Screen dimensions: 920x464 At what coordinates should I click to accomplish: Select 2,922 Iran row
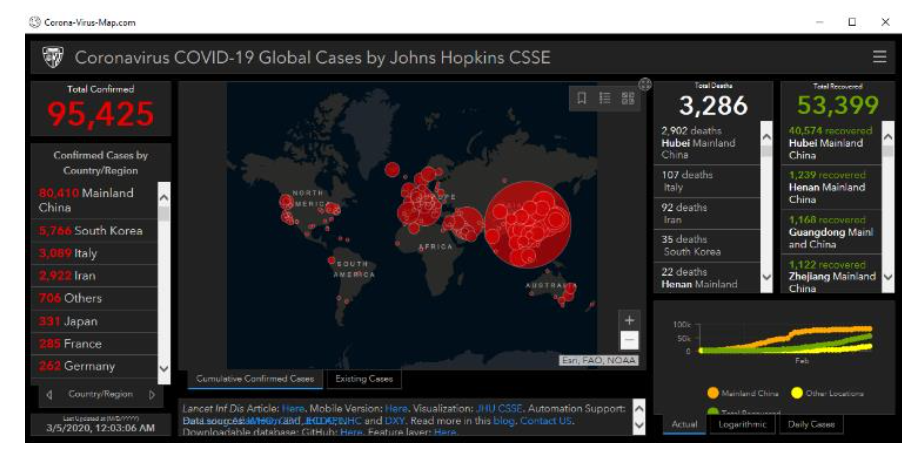[94, 276]
